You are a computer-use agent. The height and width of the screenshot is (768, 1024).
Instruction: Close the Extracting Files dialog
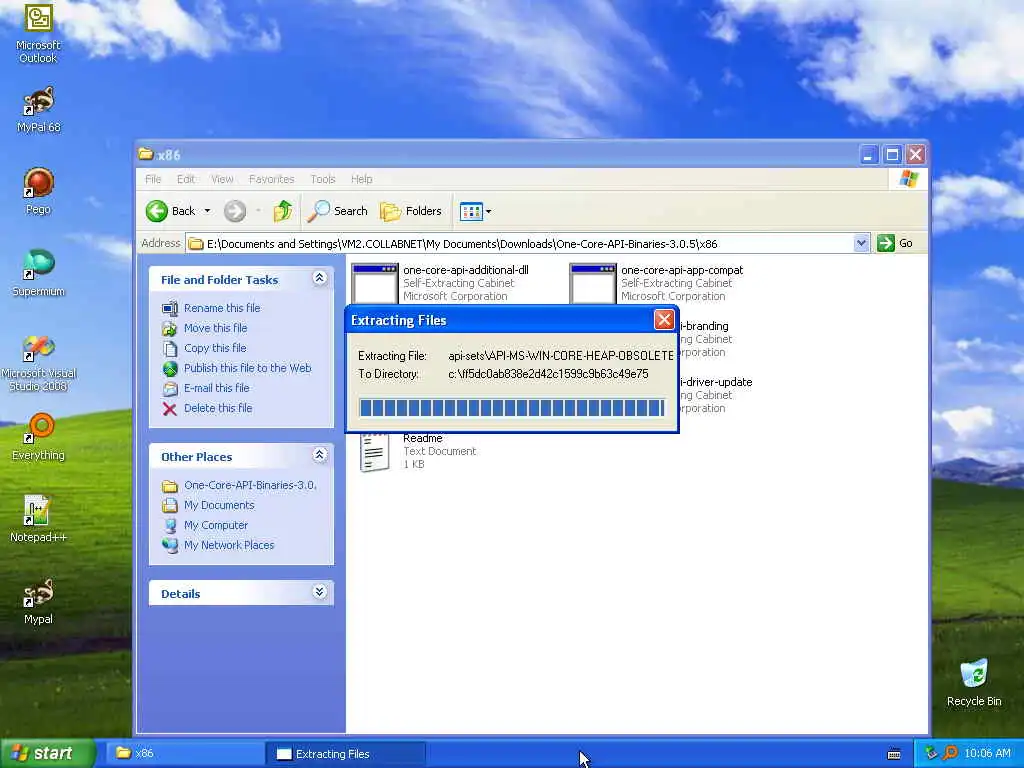pyautogui.click(x=664, y=320)
